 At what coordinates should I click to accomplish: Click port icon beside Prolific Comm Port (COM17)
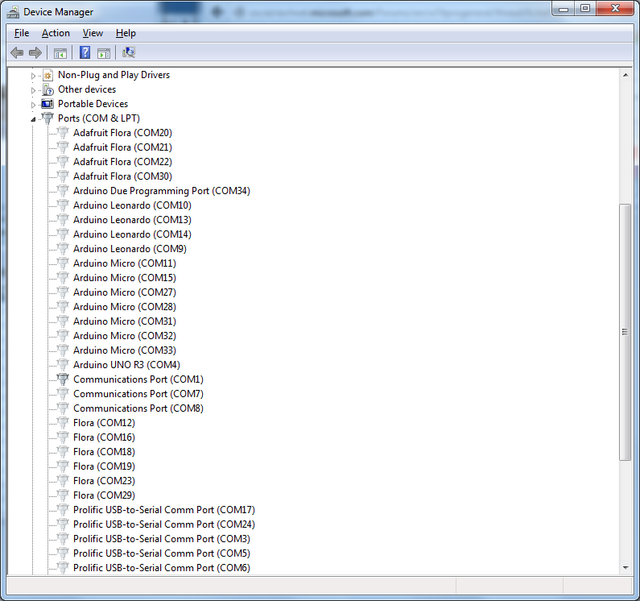tap(63, 510)
